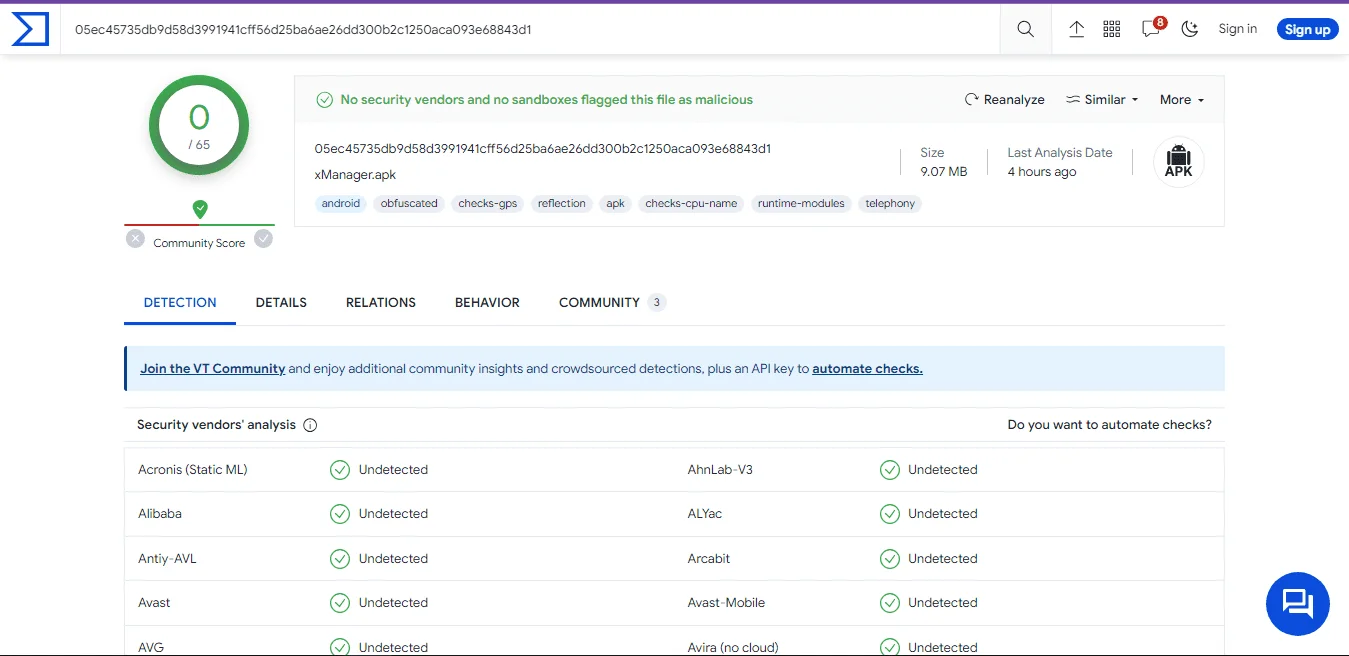Image resolution: width=1349 pixels, height=656 pixels.
Task: Open the VirusTotal logo home page
Action: [x=30, y=29]
